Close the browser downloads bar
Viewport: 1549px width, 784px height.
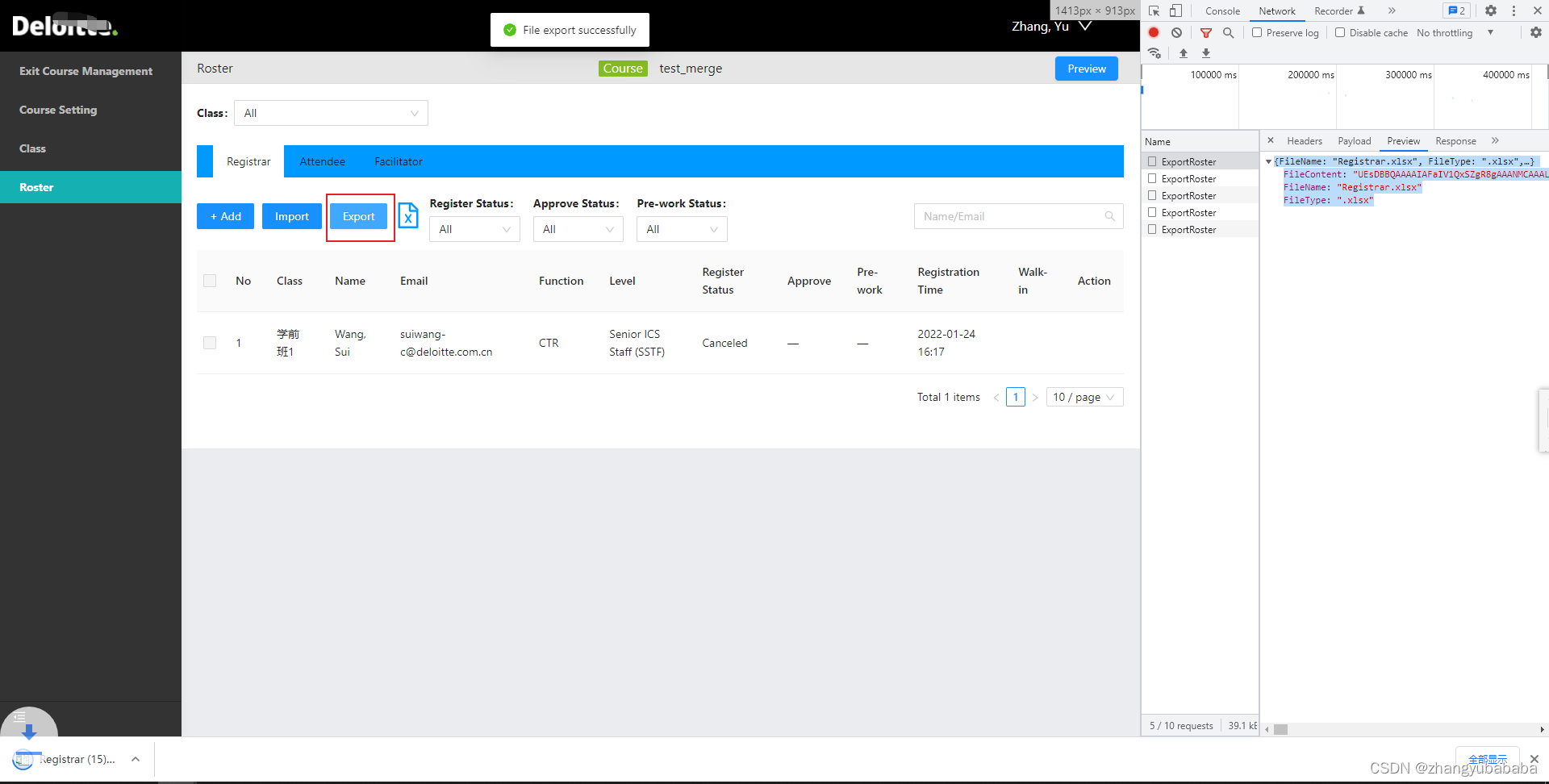click(1534, 759)
